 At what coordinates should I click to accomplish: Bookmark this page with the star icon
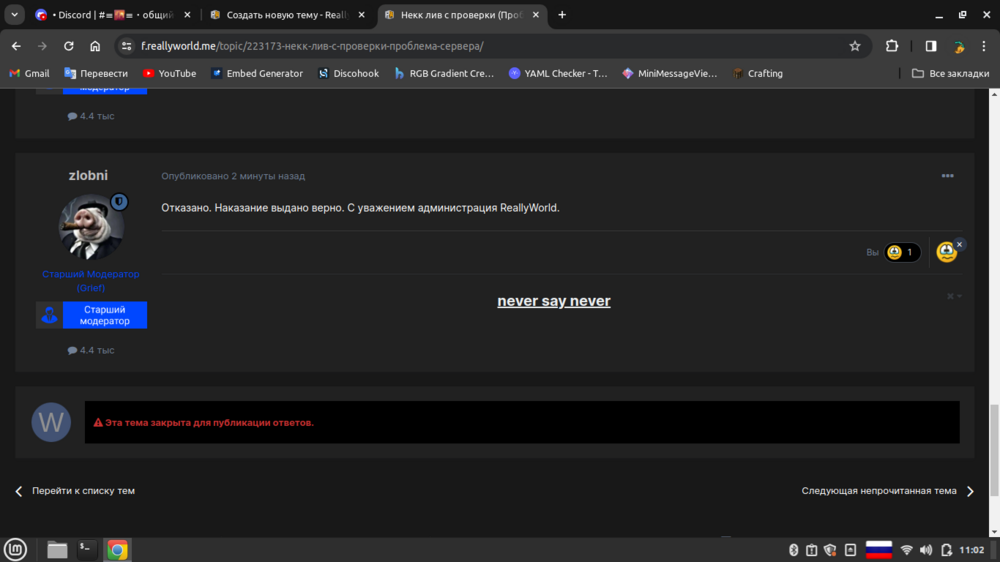(x=855, y=46)
